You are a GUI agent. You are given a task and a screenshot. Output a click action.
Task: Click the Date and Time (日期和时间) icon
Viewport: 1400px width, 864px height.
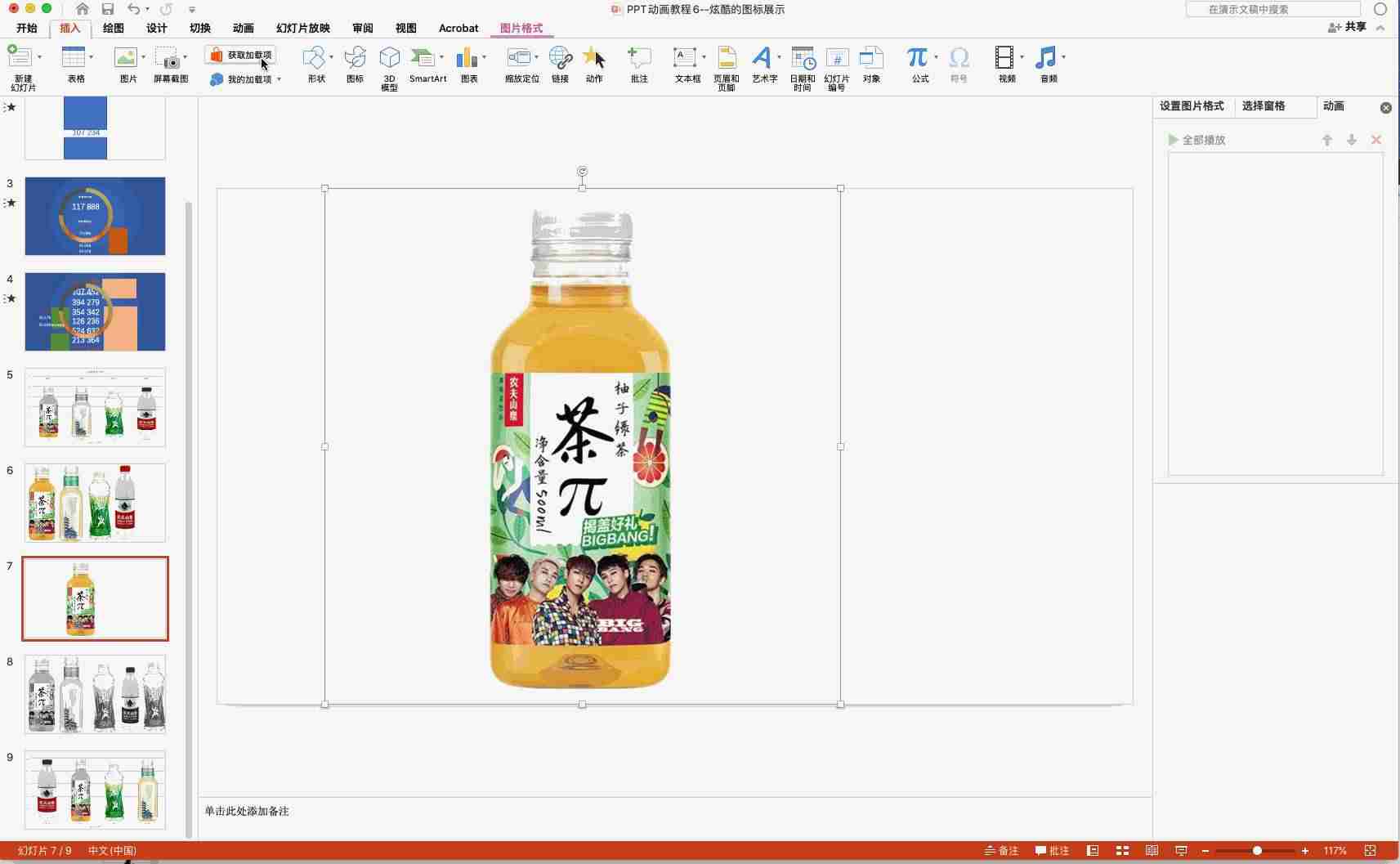(x=803, y=57)
